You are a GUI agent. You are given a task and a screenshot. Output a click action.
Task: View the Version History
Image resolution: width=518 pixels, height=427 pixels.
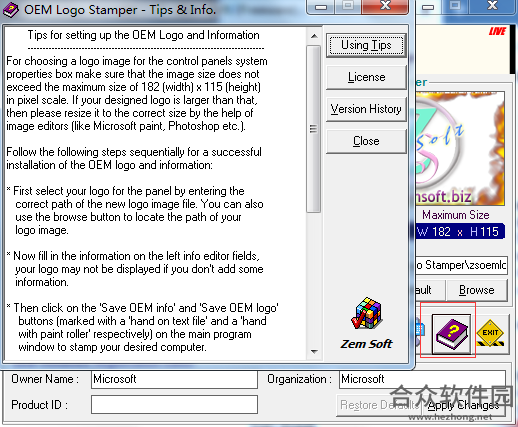coord(366,109)
